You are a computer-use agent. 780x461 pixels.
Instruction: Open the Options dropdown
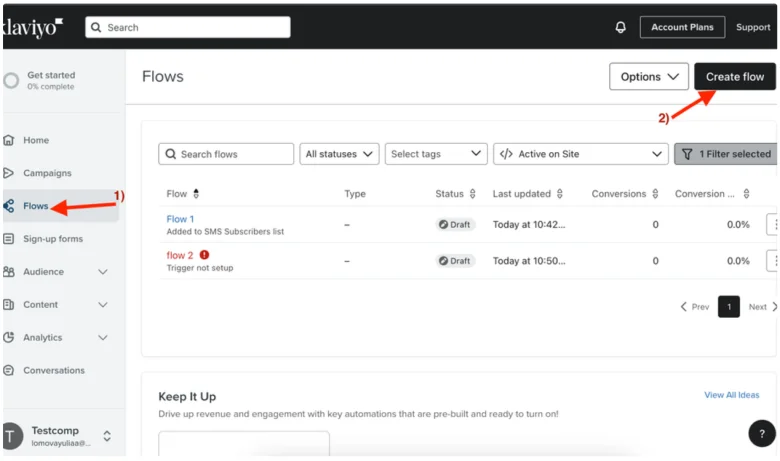pyautogui.click(x=649, y=77)
